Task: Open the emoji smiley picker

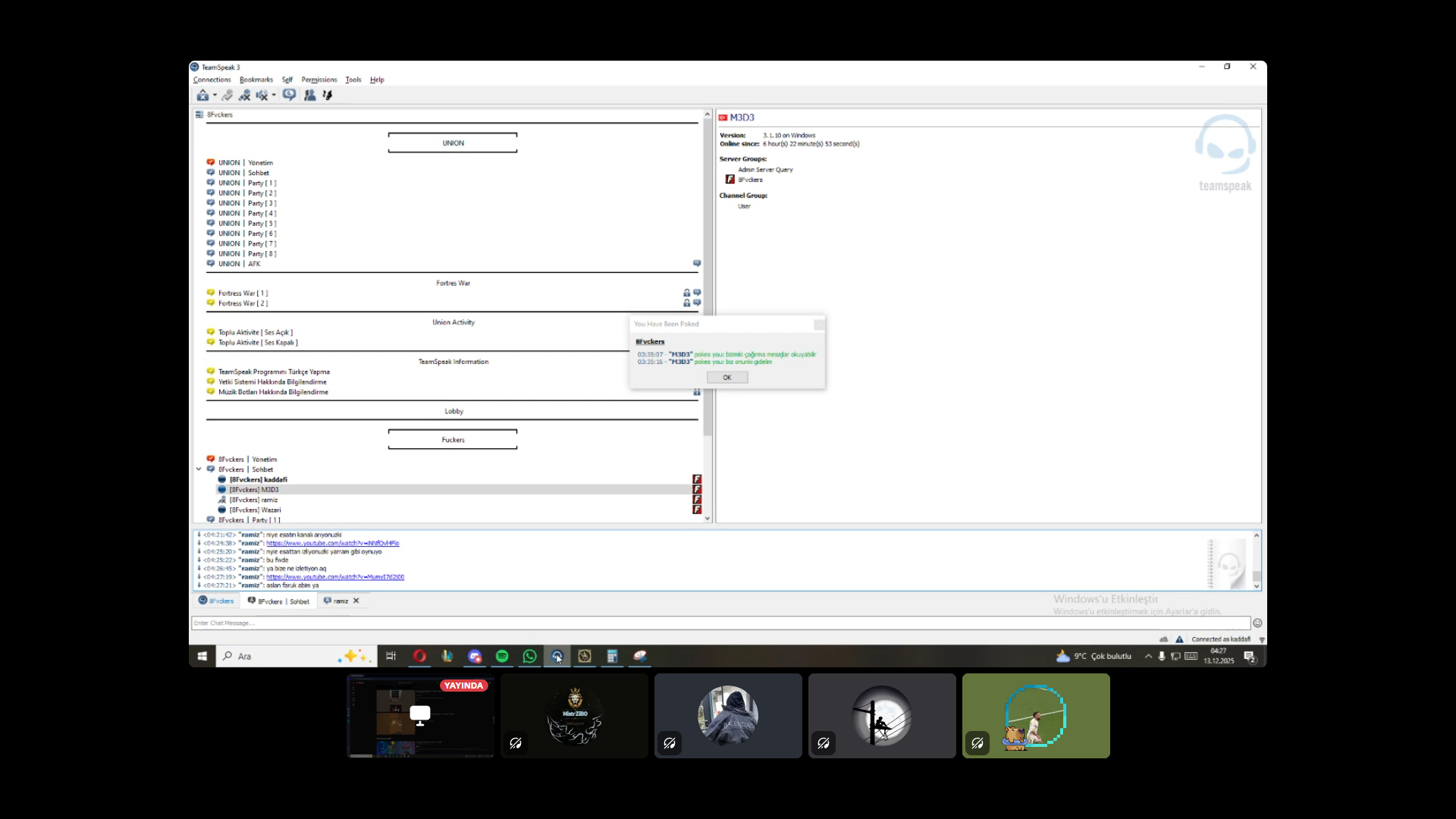Action: pos(1257,623)
